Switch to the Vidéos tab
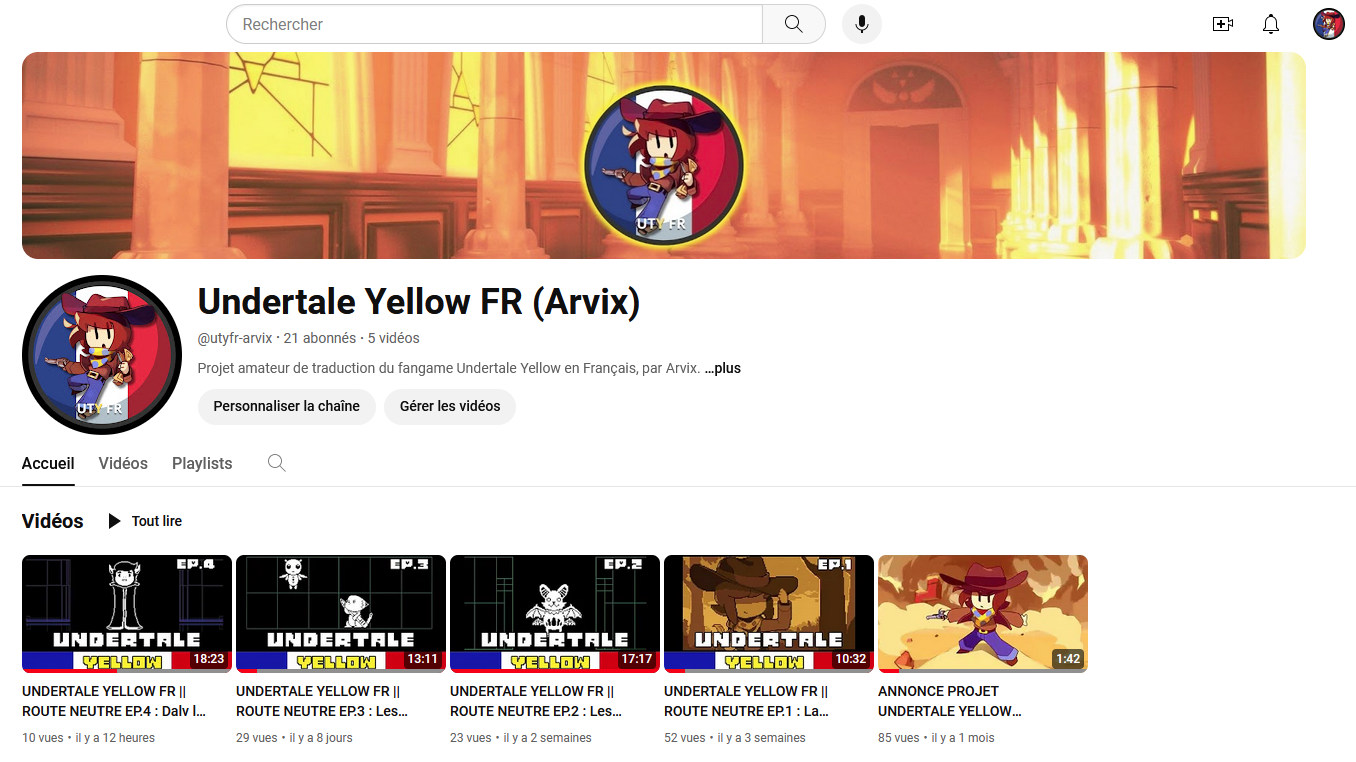This screenshot has width=1356, height=762. click(123, 463)
